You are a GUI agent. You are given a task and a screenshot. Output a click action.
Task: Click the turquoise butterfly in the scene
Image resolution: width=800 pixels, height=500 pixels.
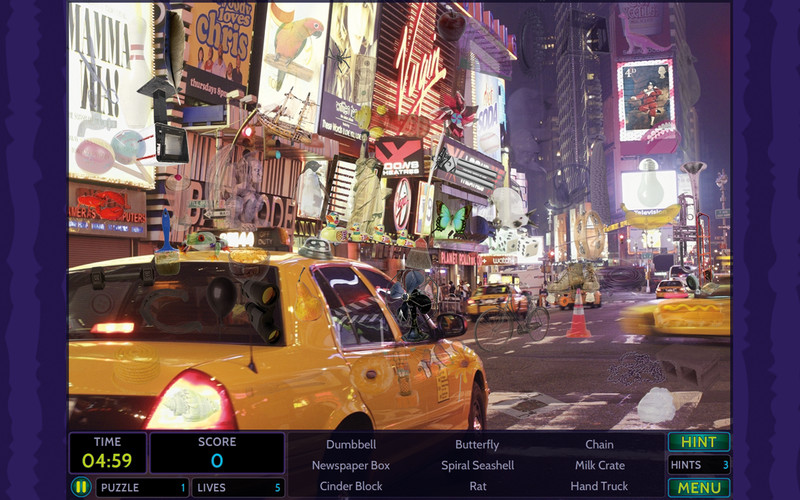451,219
